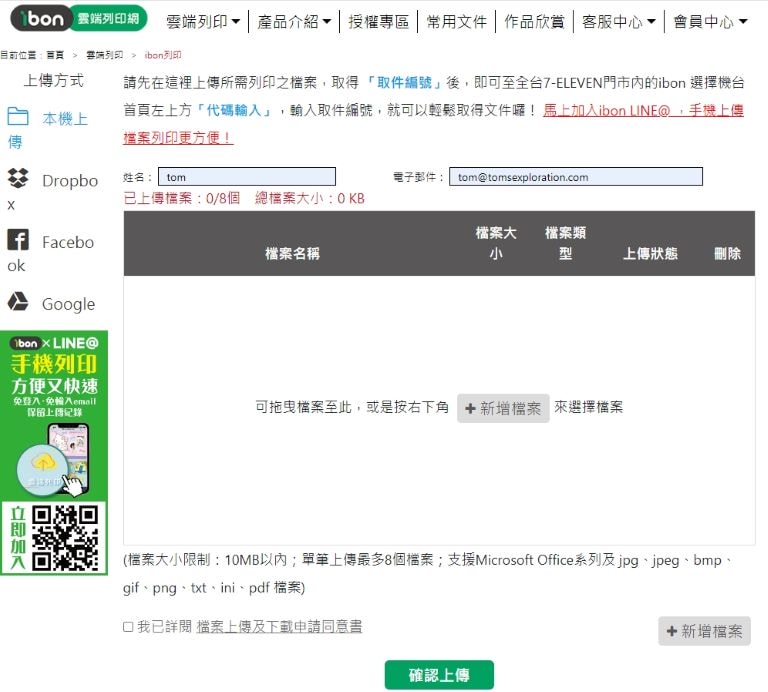This screenshot has height=692, width=768.
Task: Click the 已上傳檔案：0/8個 status text
Action: [x=182, y=198]
